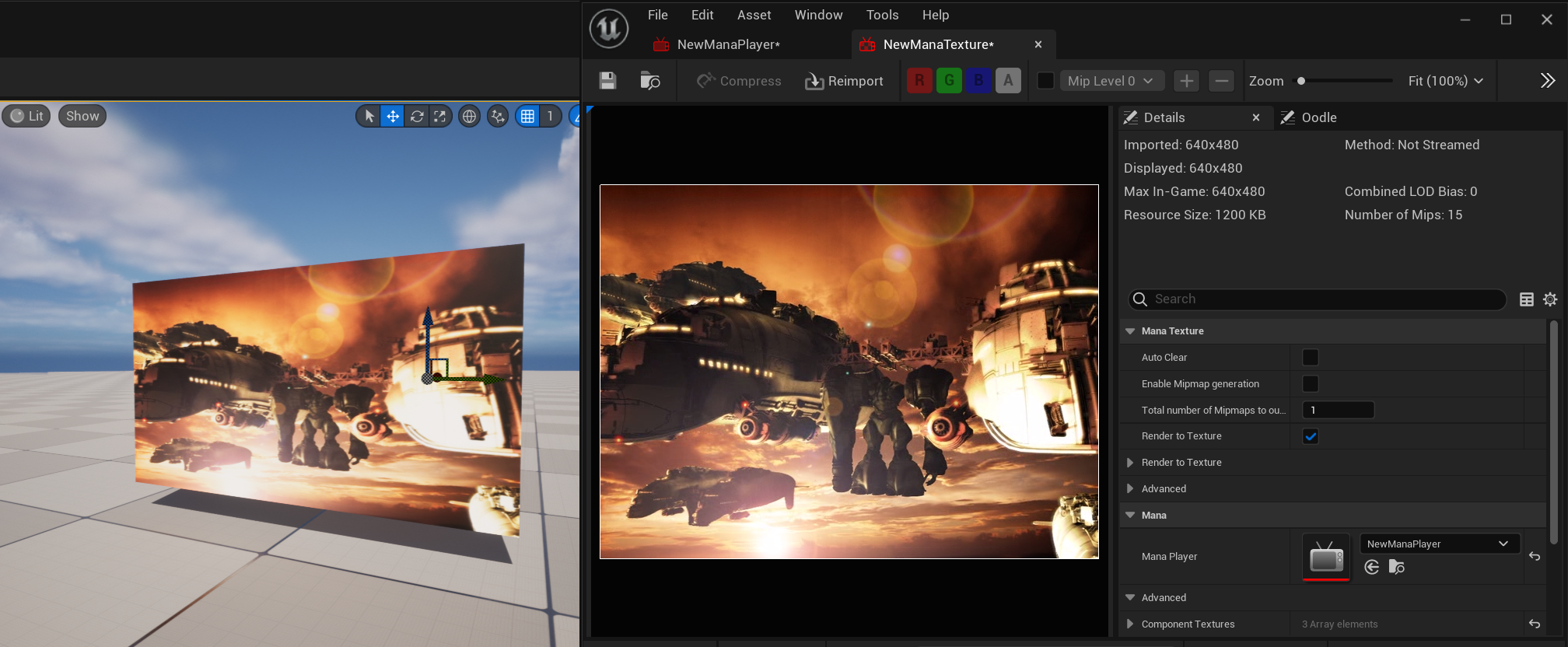The height and width of the screenshot is (647, 1568).
Task: Toggle surface snapping icon
Action: pyautogui.click(x=498, y=116)
